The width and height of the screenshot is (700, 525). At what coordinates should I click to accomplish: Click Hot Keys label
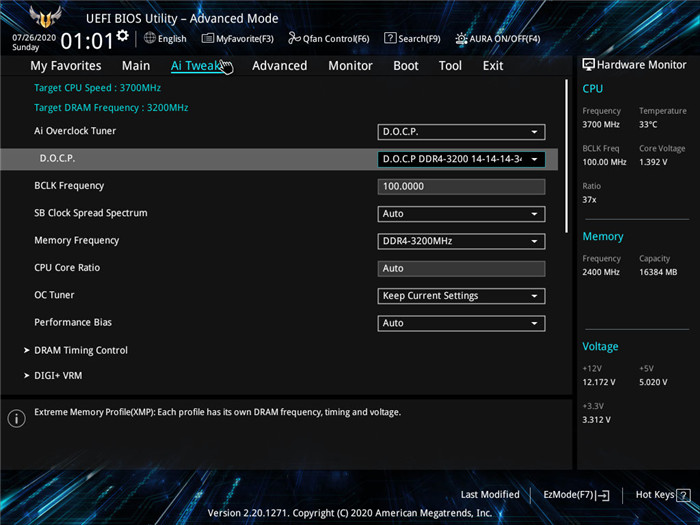655,495
